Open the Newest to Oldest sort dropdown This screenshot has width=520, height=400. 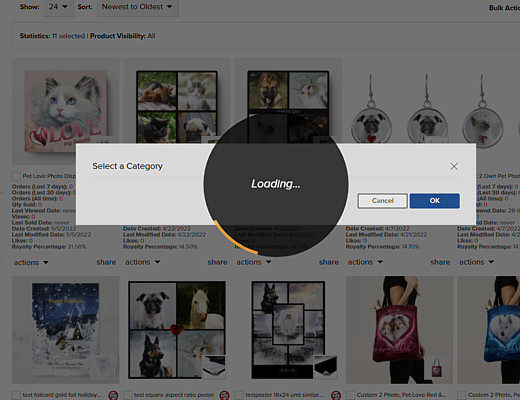coord(137,7)
